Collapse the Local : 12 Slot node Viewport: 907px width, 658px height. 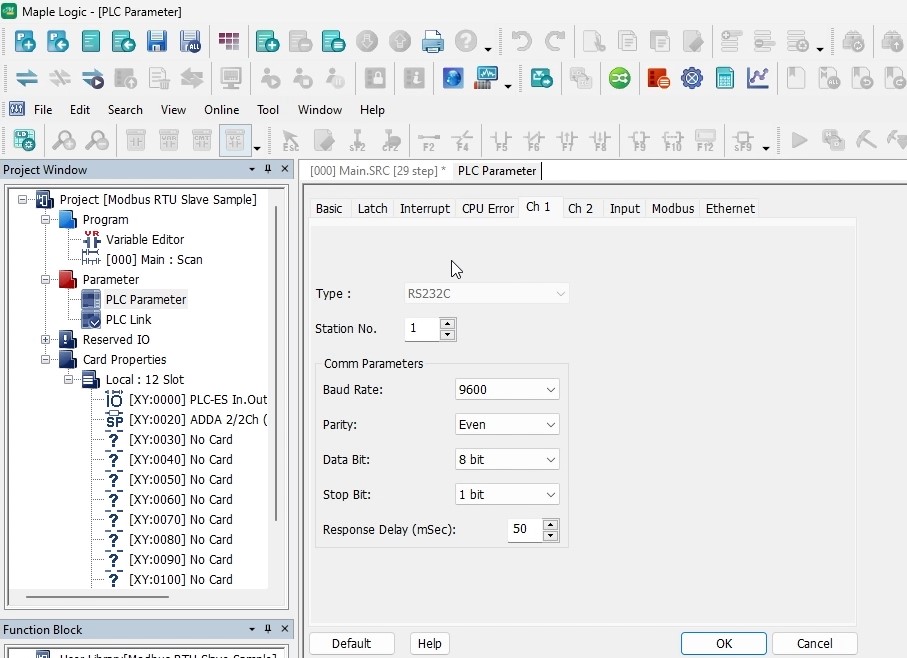68,380
